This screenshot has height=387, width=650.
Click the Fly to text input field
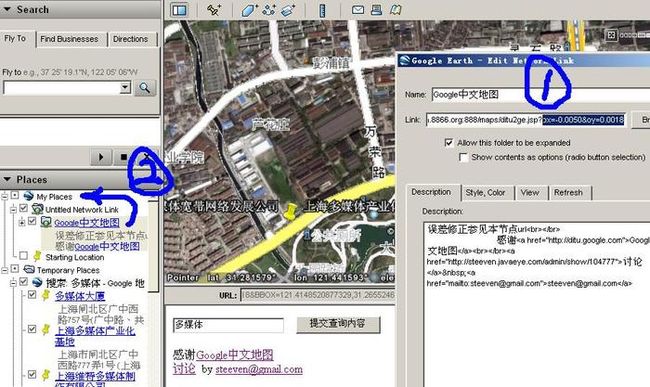pos(62,87)
